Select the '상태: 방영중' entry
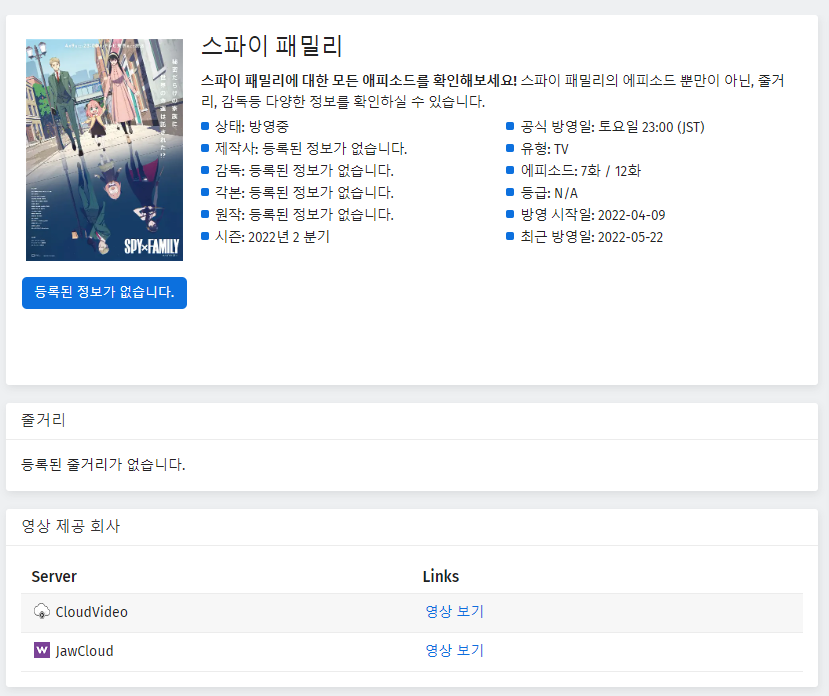Image resolution: width=829 pixels, height=696 pixels. point(252,126)
